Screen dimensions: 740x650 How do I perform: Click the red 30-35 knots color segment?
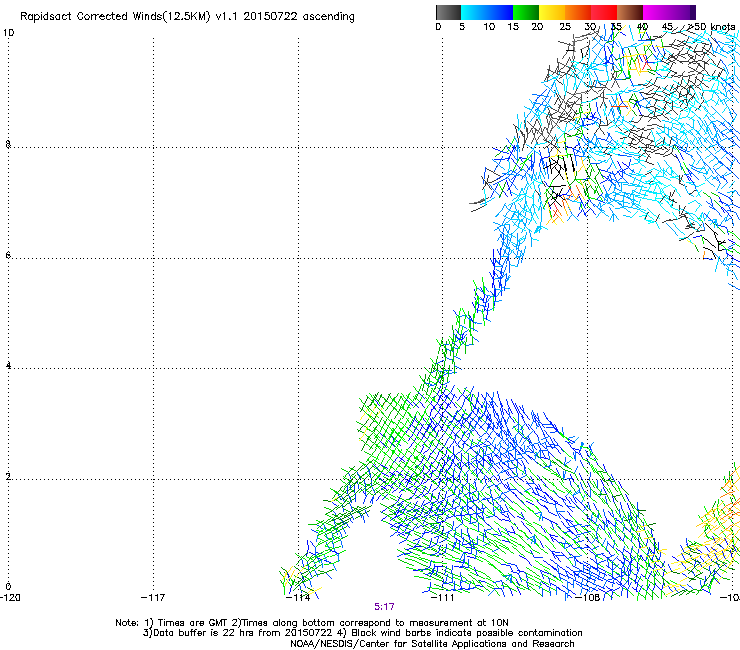pos(604,12)
